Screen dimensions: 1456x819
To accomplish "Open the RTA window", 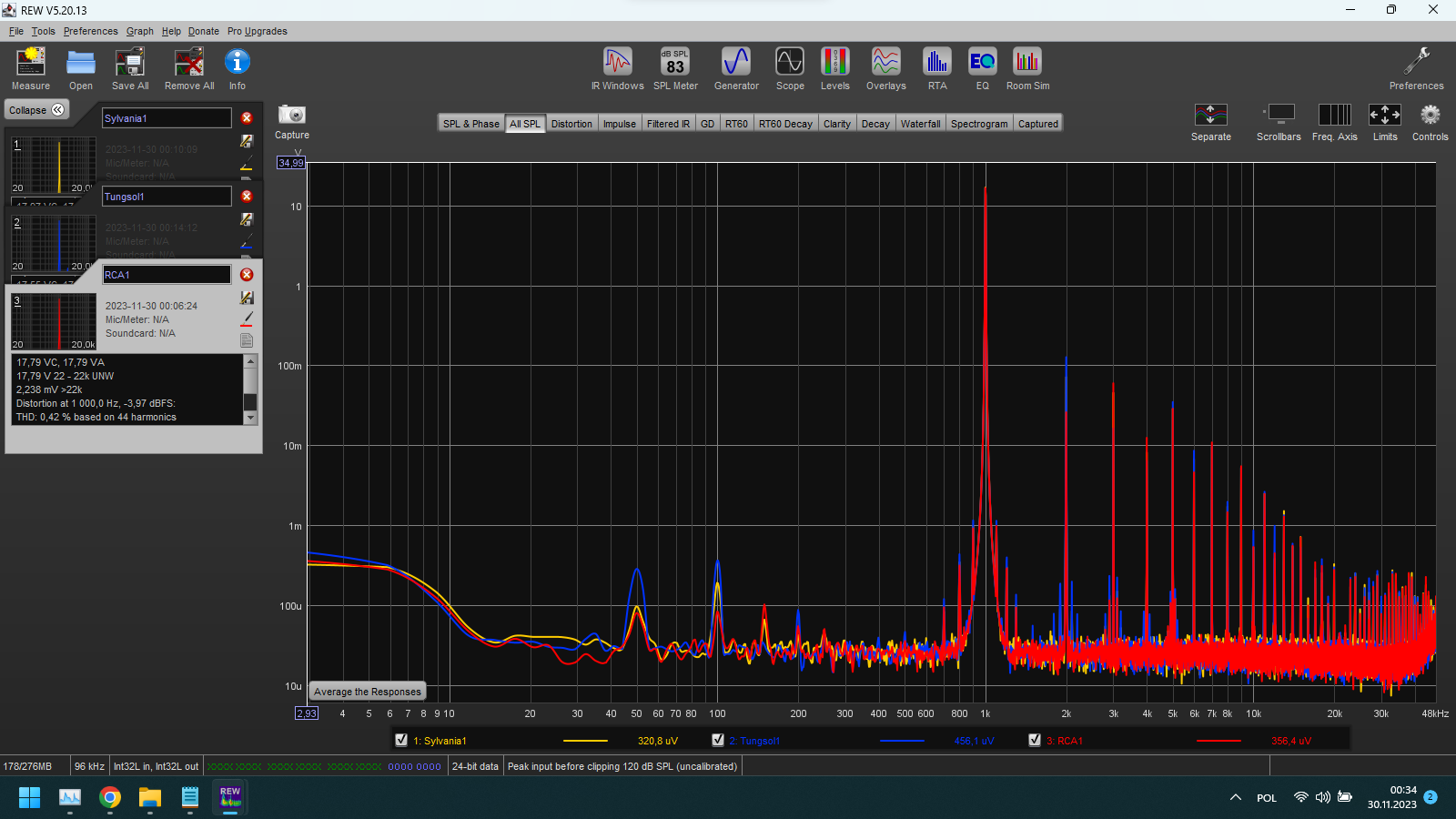I will [x=937, y=69].
